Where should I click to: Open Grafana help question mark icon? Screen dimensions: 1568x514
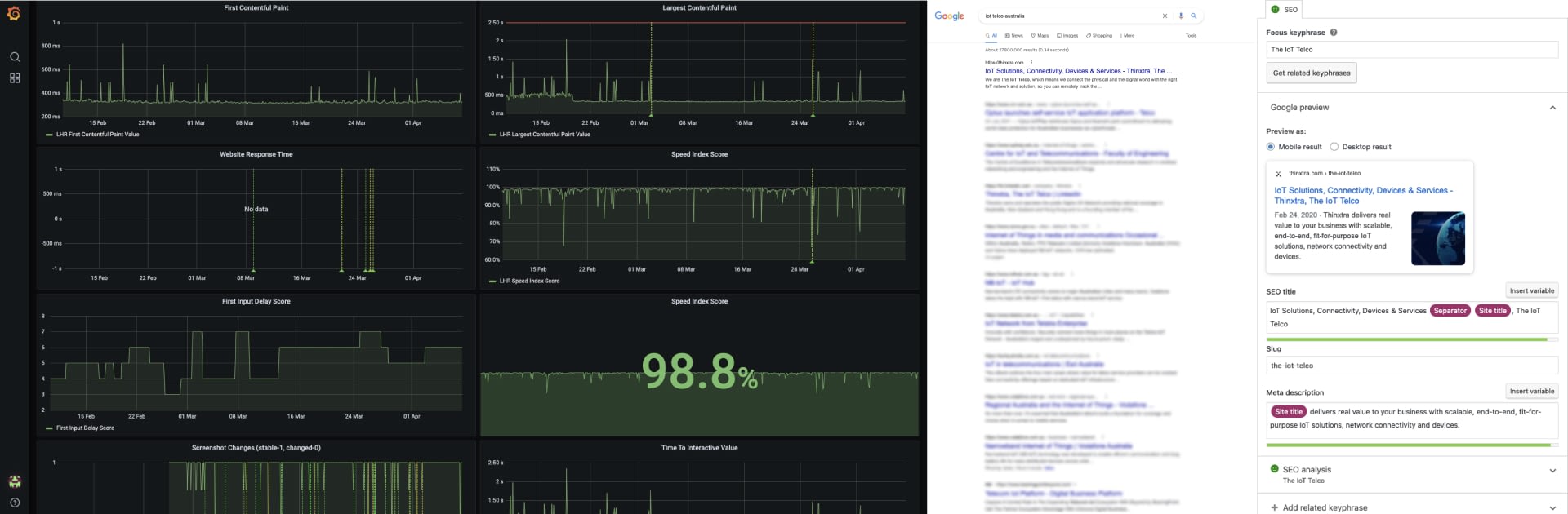point(15,503)
